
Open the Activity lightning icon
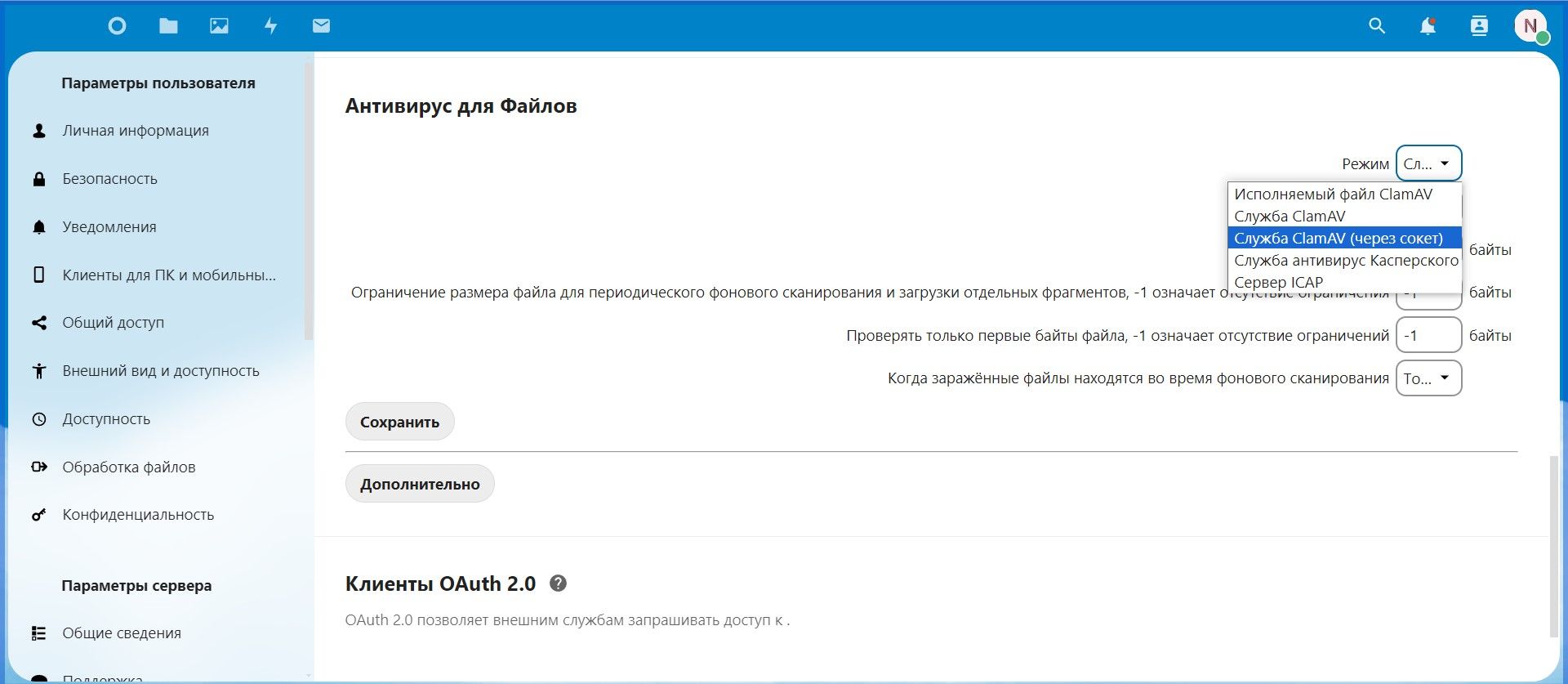coord(270,26)
